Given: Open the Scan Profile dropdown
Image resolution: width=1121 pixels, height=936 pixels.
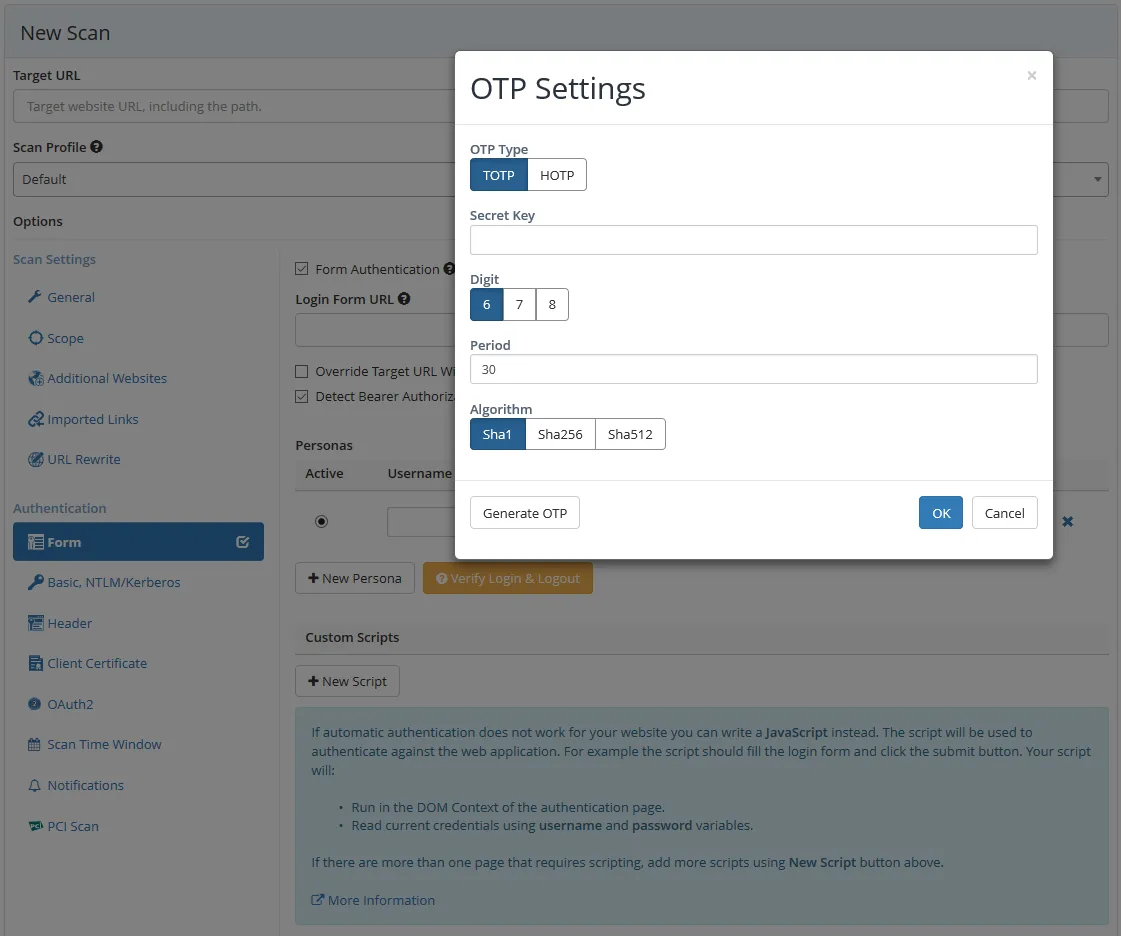Looking at the screenshot, I should tap(1095, 179).
